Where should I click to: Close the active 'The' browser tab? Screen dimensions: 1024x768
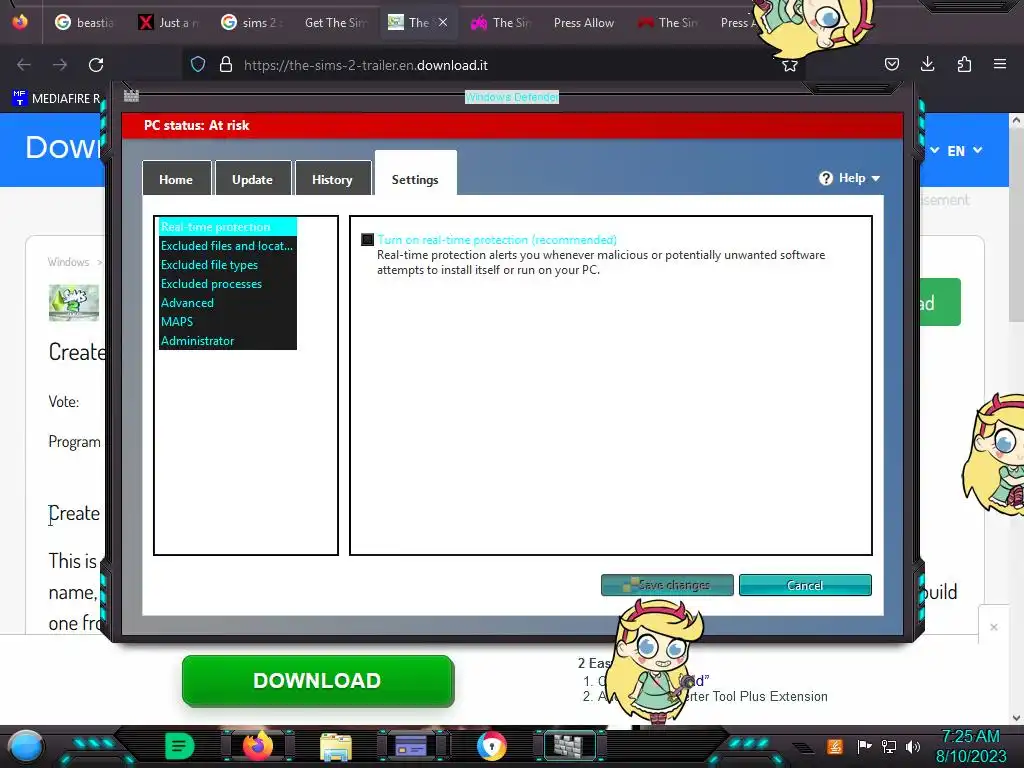click(x=443, y=22)
